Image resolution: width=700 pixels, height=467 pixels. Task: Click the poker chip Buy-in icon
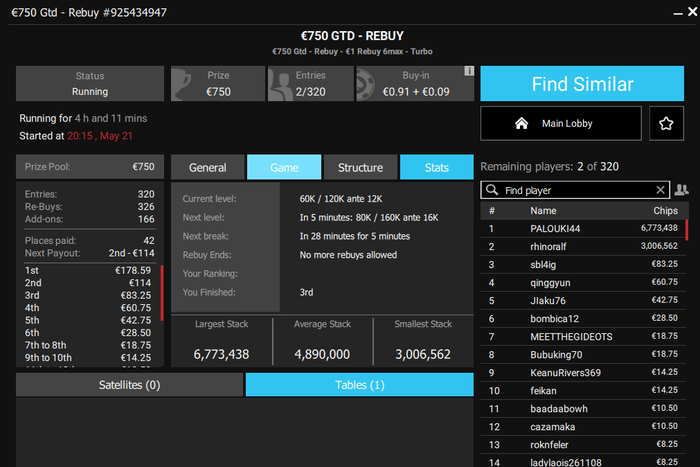[366, 84]
